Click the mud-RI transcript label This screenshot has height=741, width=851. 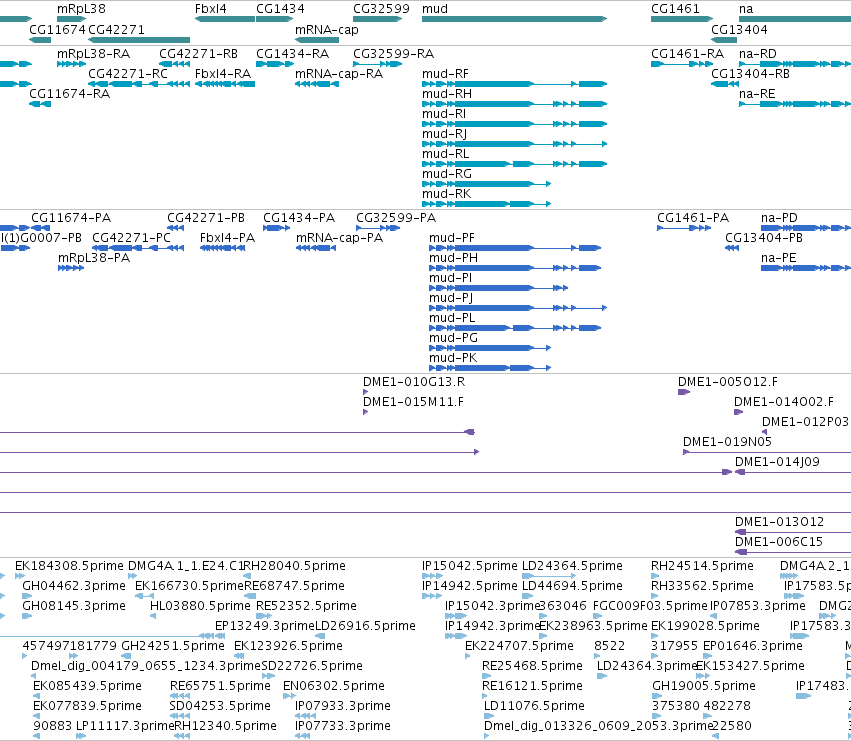click(x=444, y=114)
